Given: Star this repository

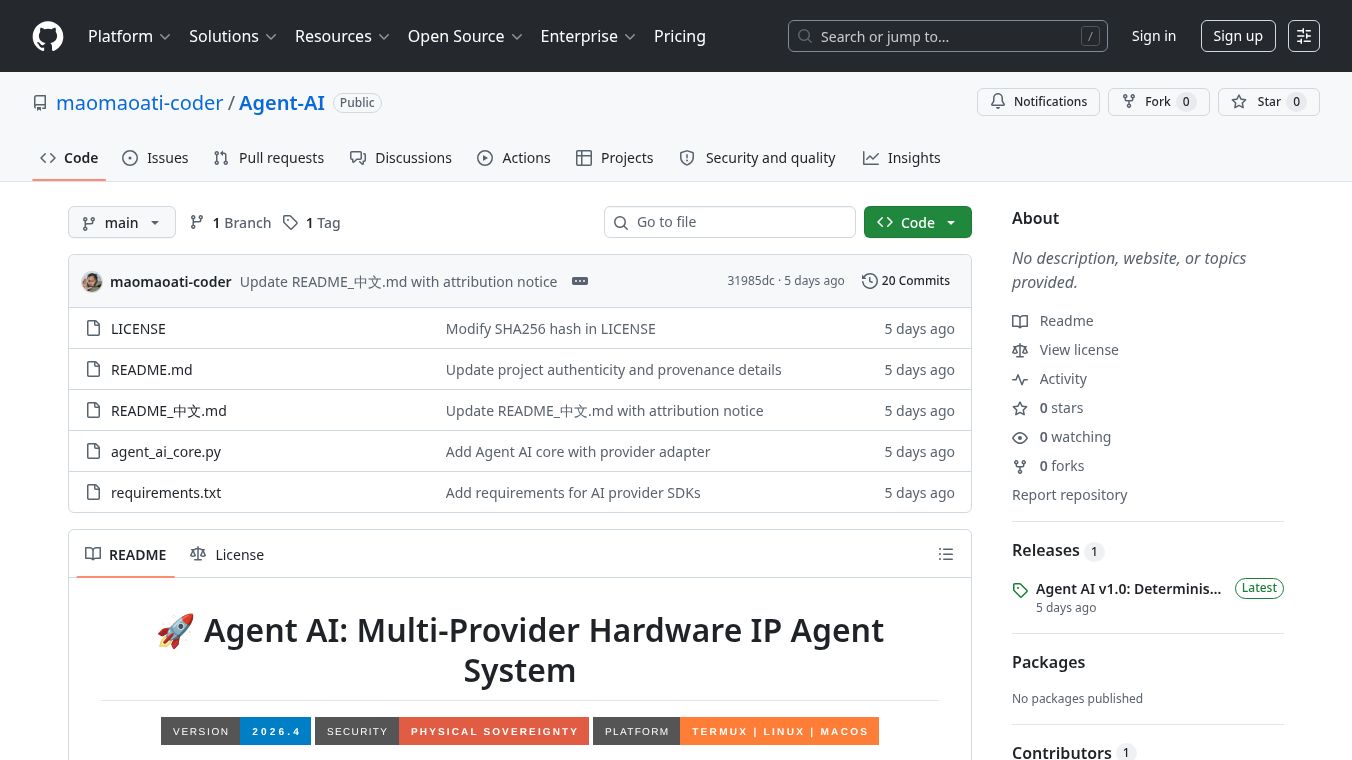Looking at the screenshot, I should 1269,102.
